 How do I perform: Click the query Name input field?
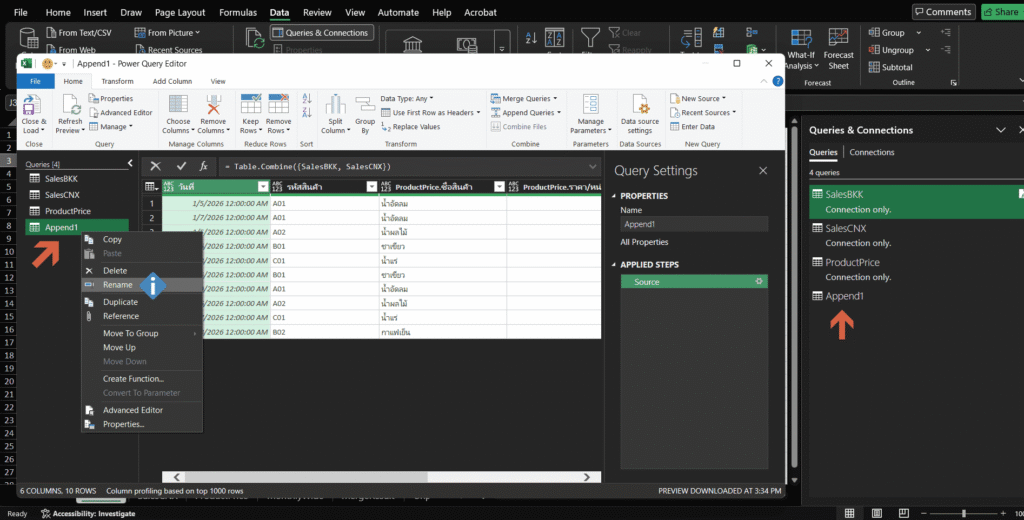coord(694,224)
